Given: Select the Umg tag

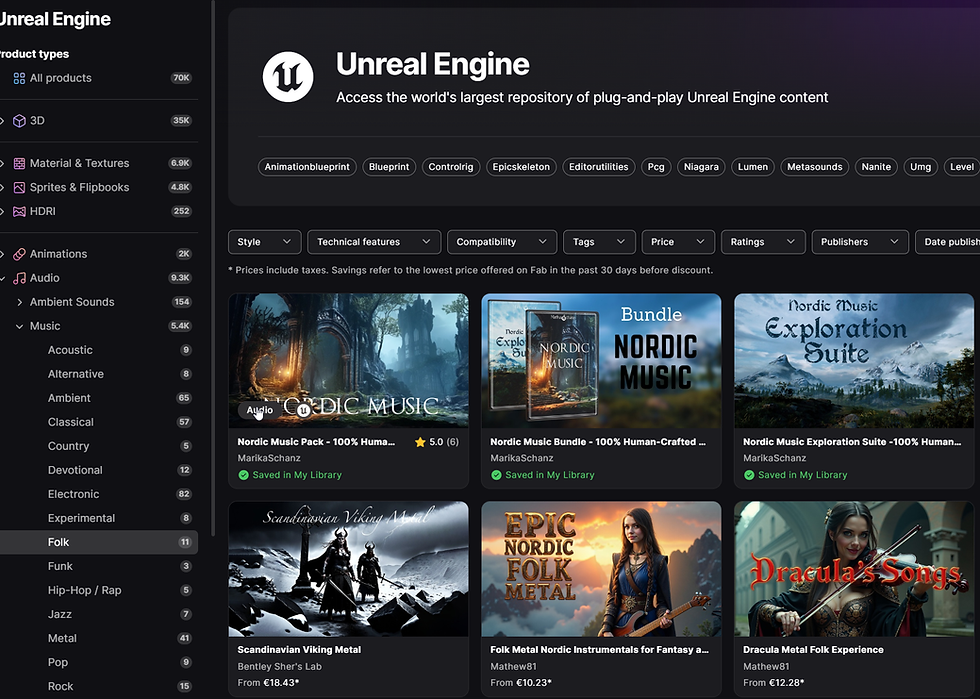Looking at the screenshot, I should tap(920, 167).
